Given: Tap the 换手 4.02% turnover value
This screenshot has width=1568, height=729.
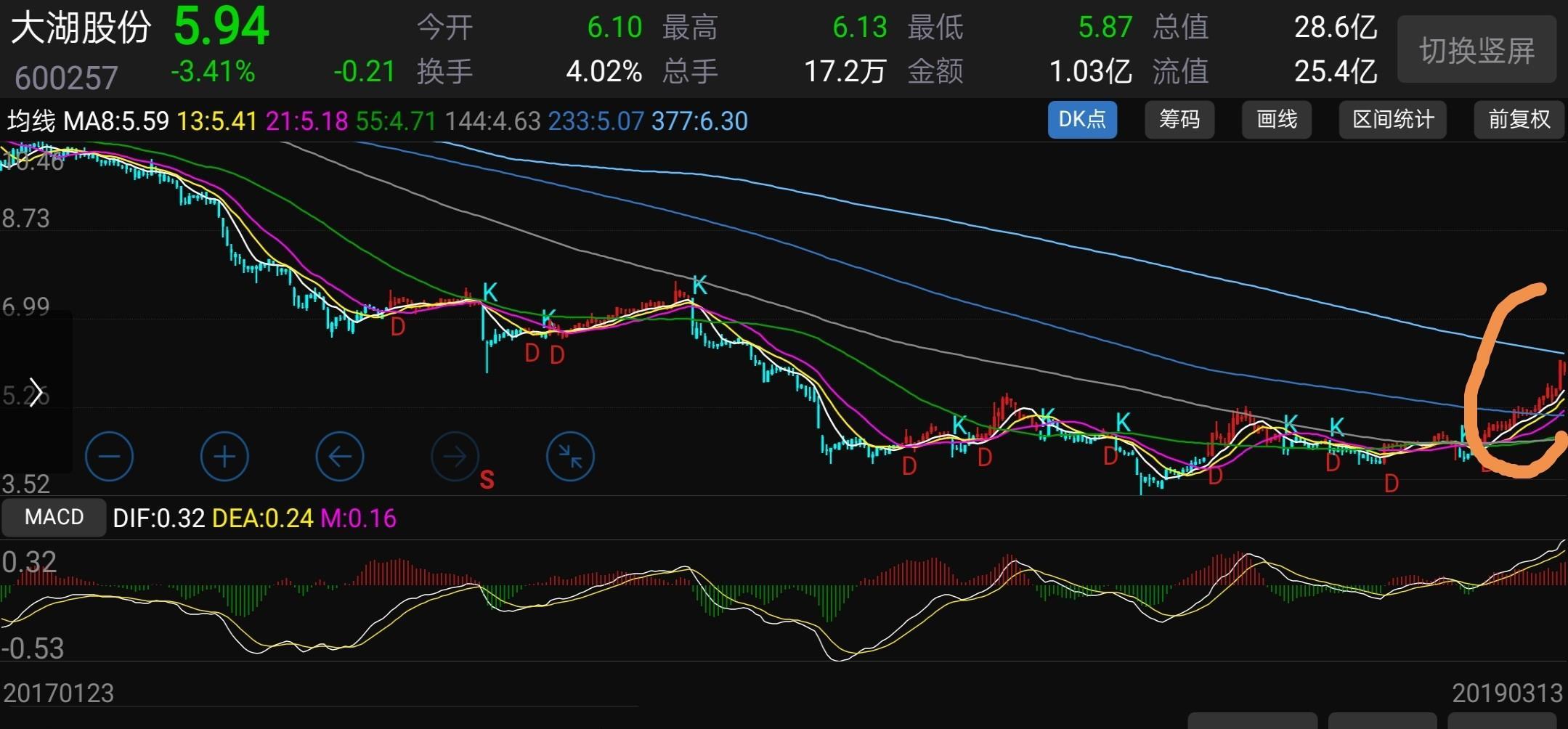Looking at the screenshot, I should (x=604, y=71).
